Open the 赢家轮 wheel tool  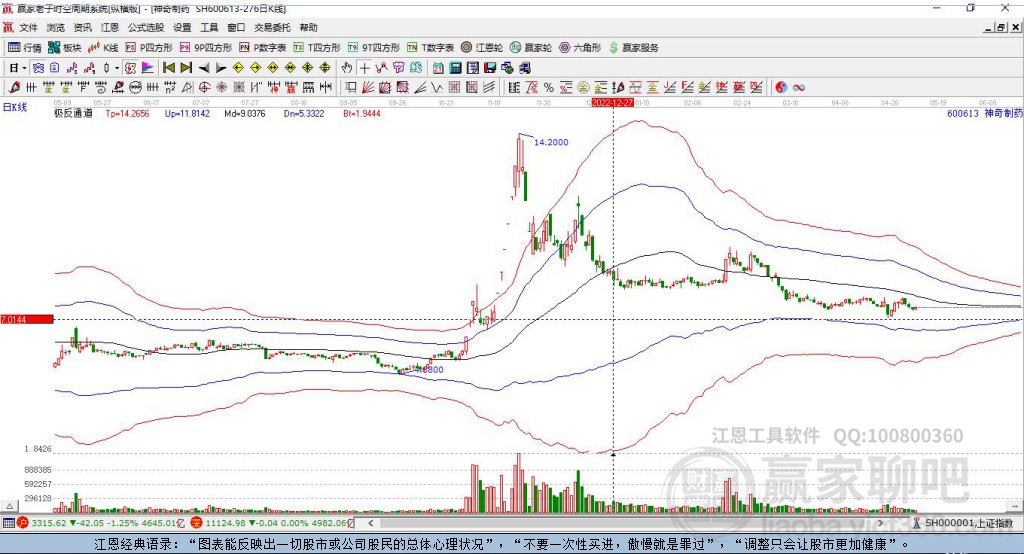[531, 48]
